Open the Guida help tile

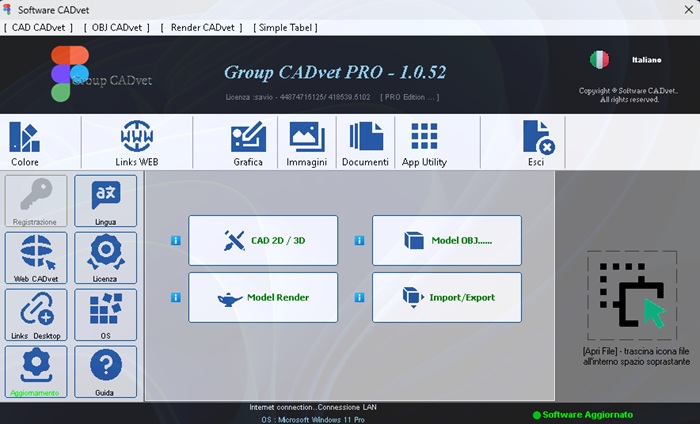(105, 372)
